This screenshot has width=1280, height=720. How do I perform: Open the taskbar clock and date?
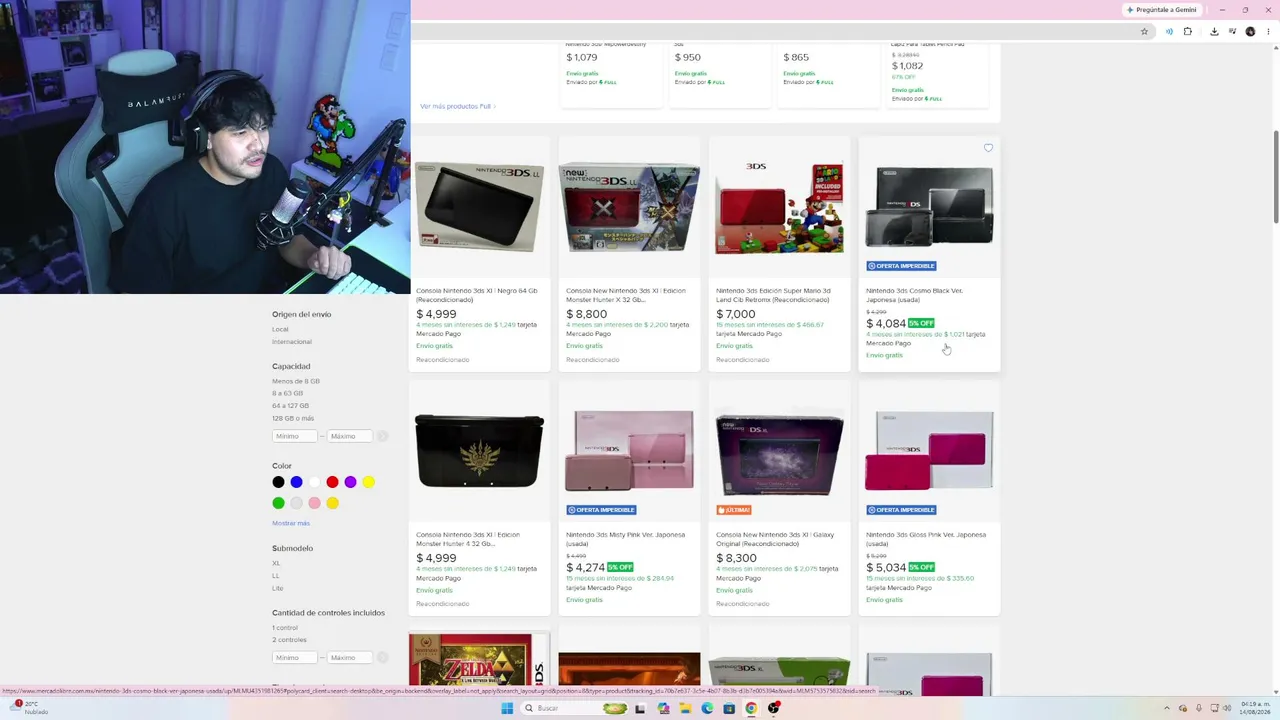pyautogui.click(x=1255, y=708)
